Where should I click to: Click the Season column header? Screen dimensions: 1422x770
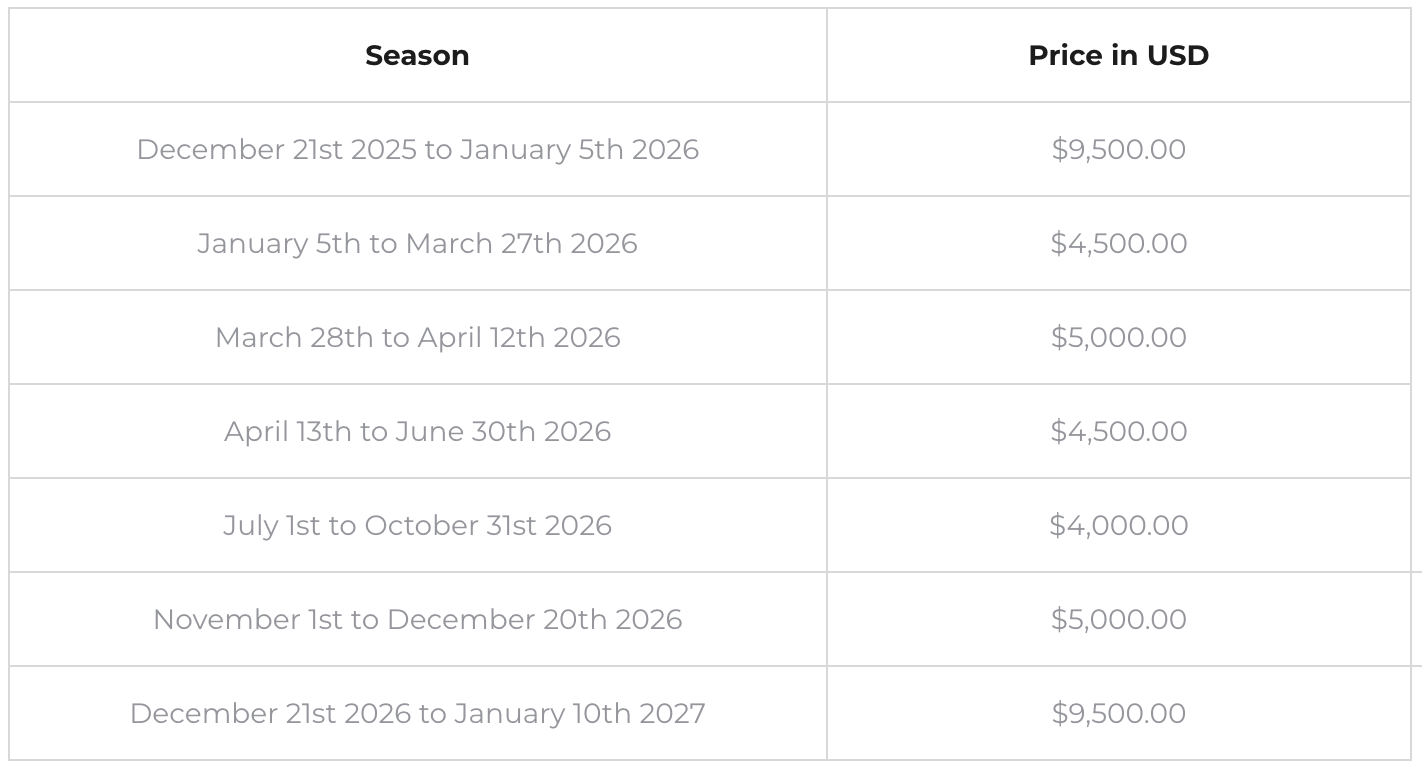(417, 56)
